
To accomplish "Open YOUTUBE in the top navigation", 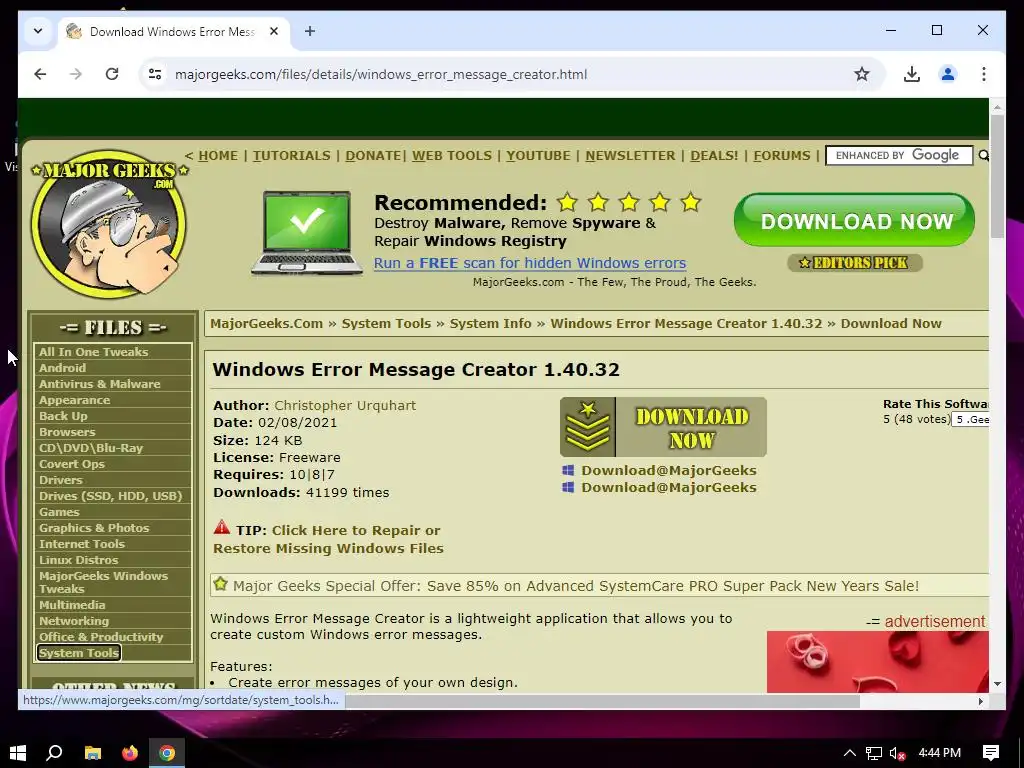I will tap(538, 155).
